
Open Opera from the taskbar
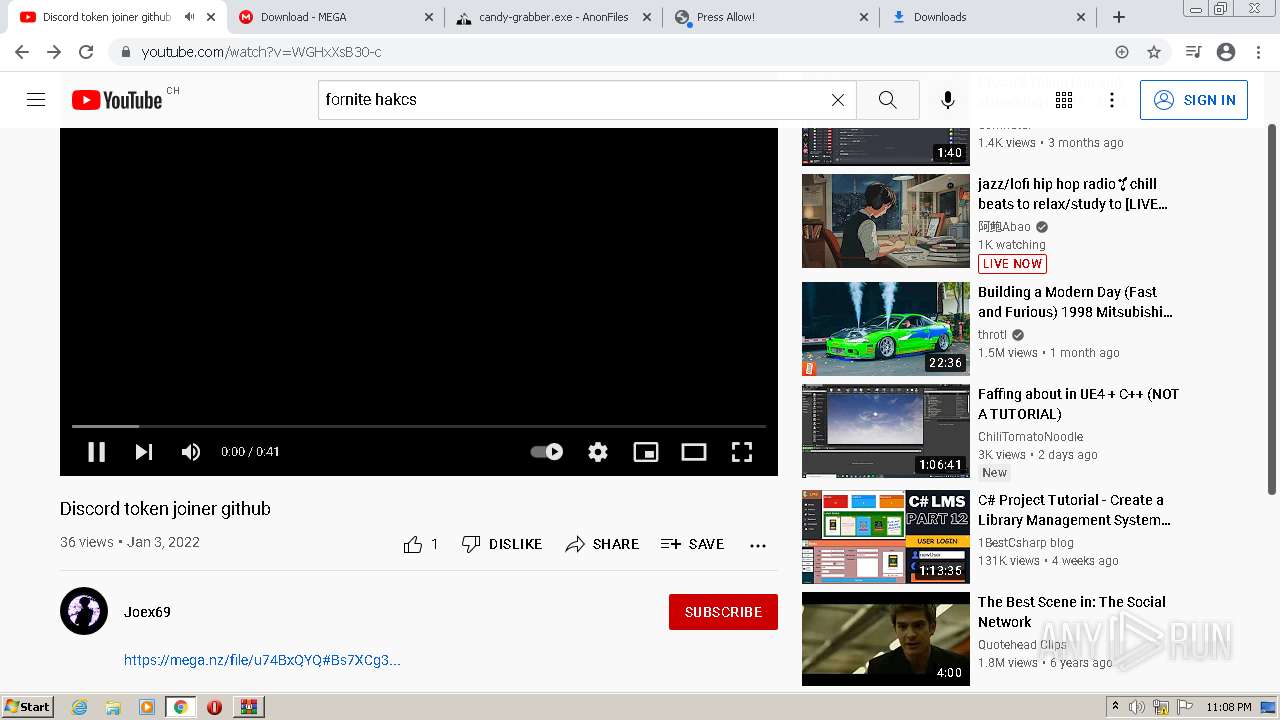(214, 707)
